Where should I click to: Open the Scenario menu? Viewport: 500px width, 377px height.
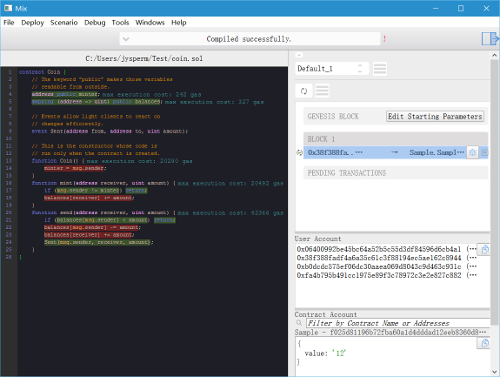coord(64,22)
